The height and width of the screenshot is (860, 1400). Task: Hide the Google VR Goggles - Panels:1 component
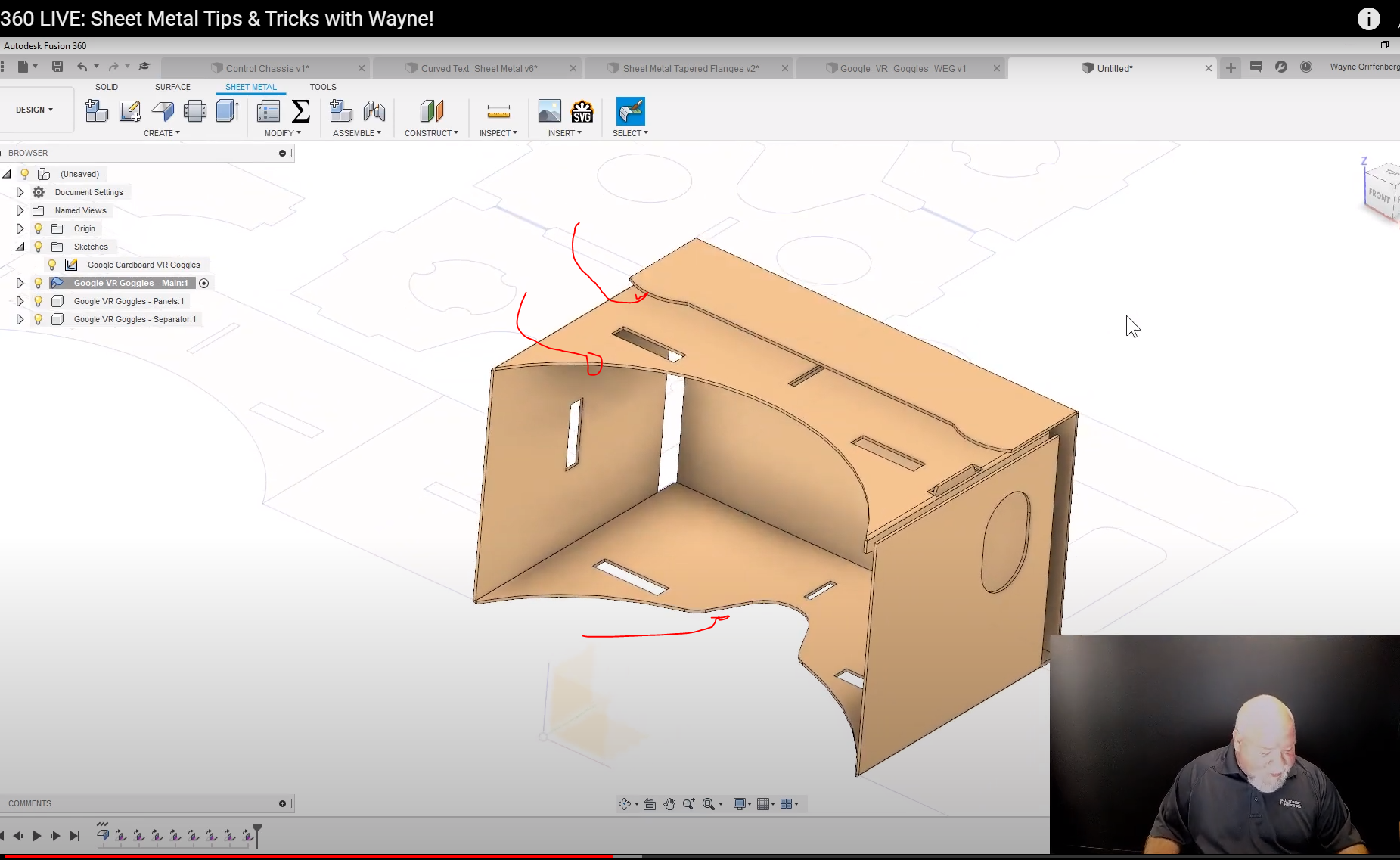39,301
